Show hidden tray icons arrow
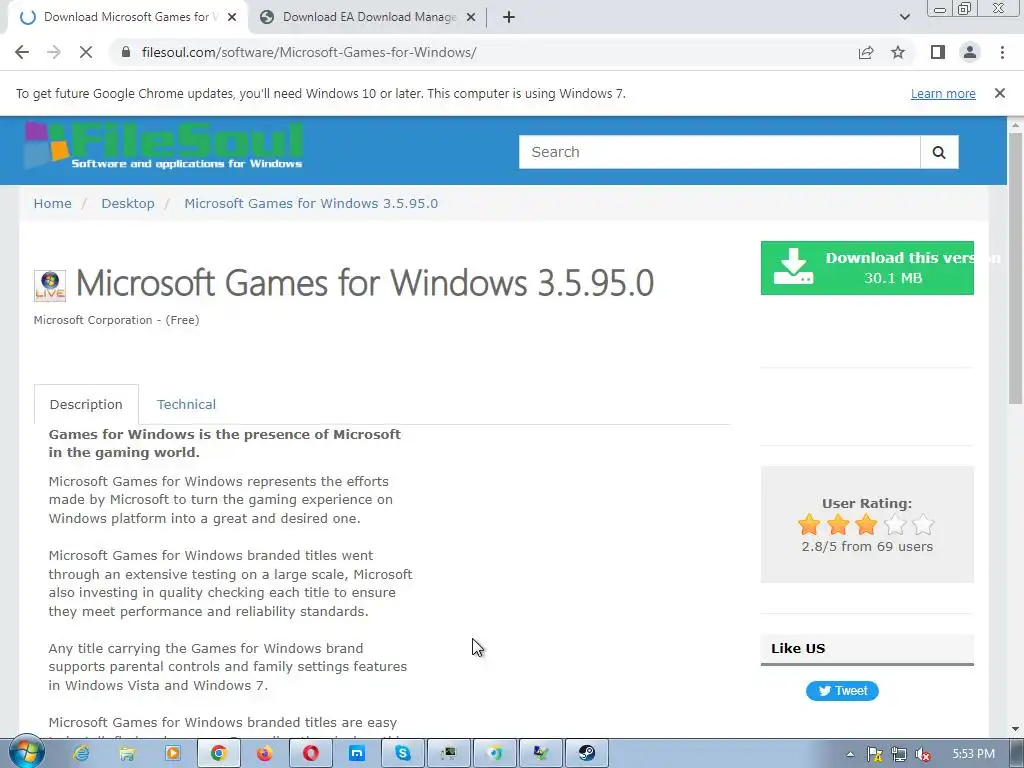Screen dimensions: 1024x768 click(850, 754)
